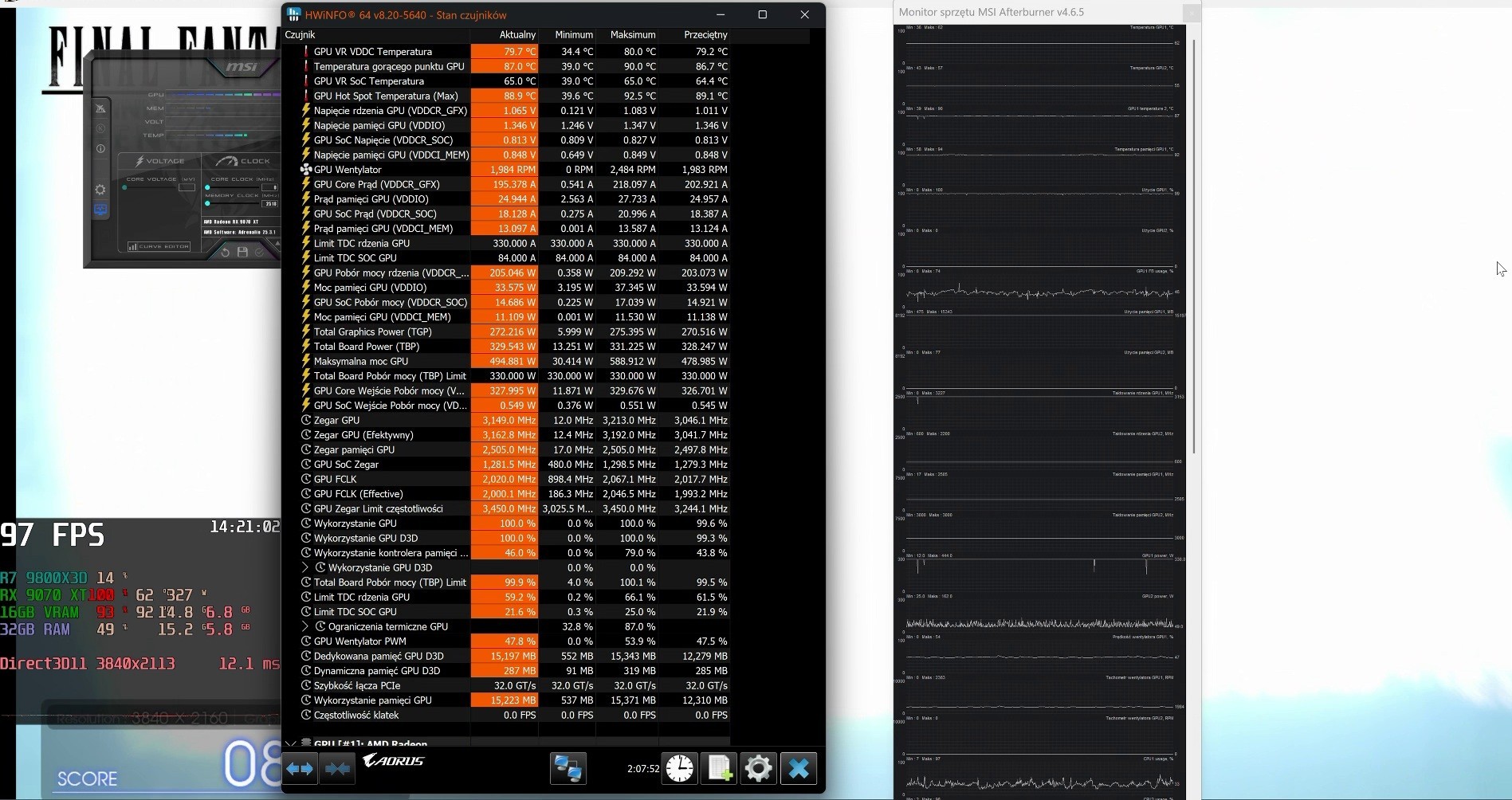Open HWiNFO remote network monitors icon
This screenshot has width=1512, height=800.
click(568, 769)
